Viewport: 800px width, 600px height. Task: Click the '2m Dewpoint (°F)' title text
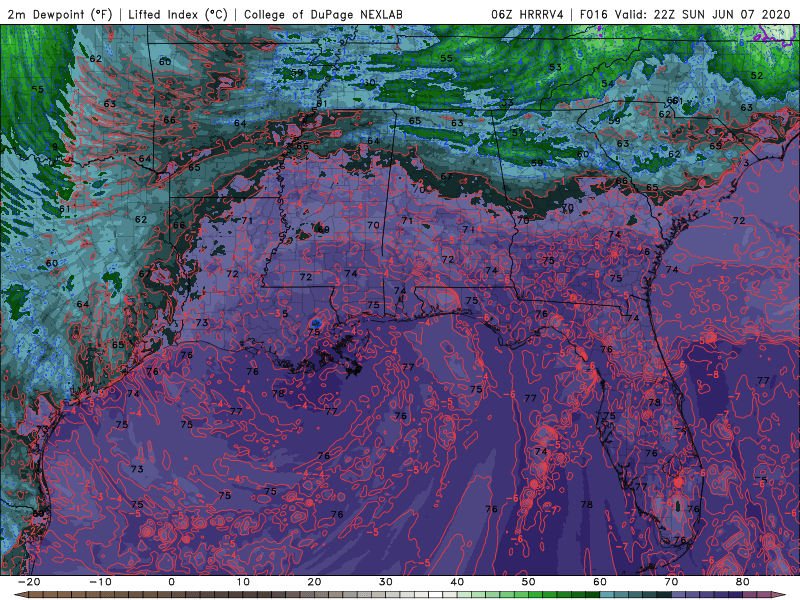coord(60,14)
